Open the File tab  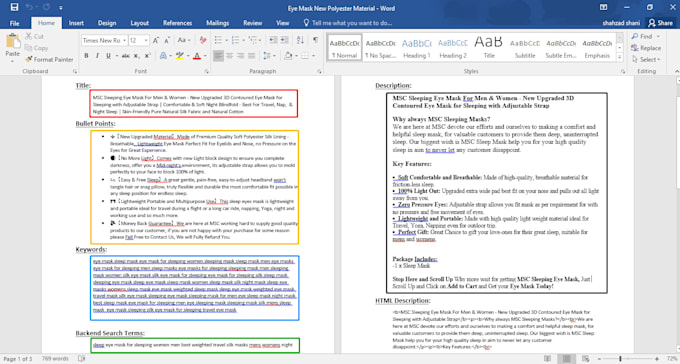pyautogui.click(x=14, y=23)
